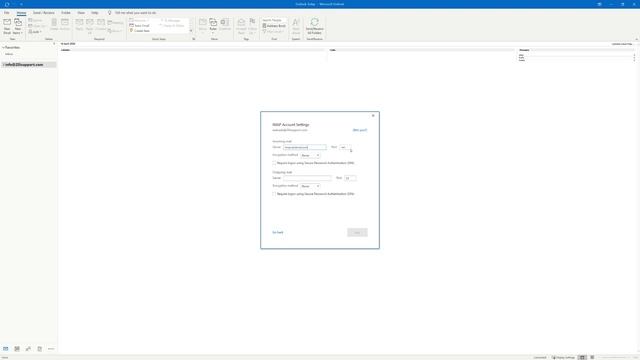Image resolution: width=640 pixels, height=360 pixels.
Task: Click the outgoing mail Port field
Action: coord(350,178)
